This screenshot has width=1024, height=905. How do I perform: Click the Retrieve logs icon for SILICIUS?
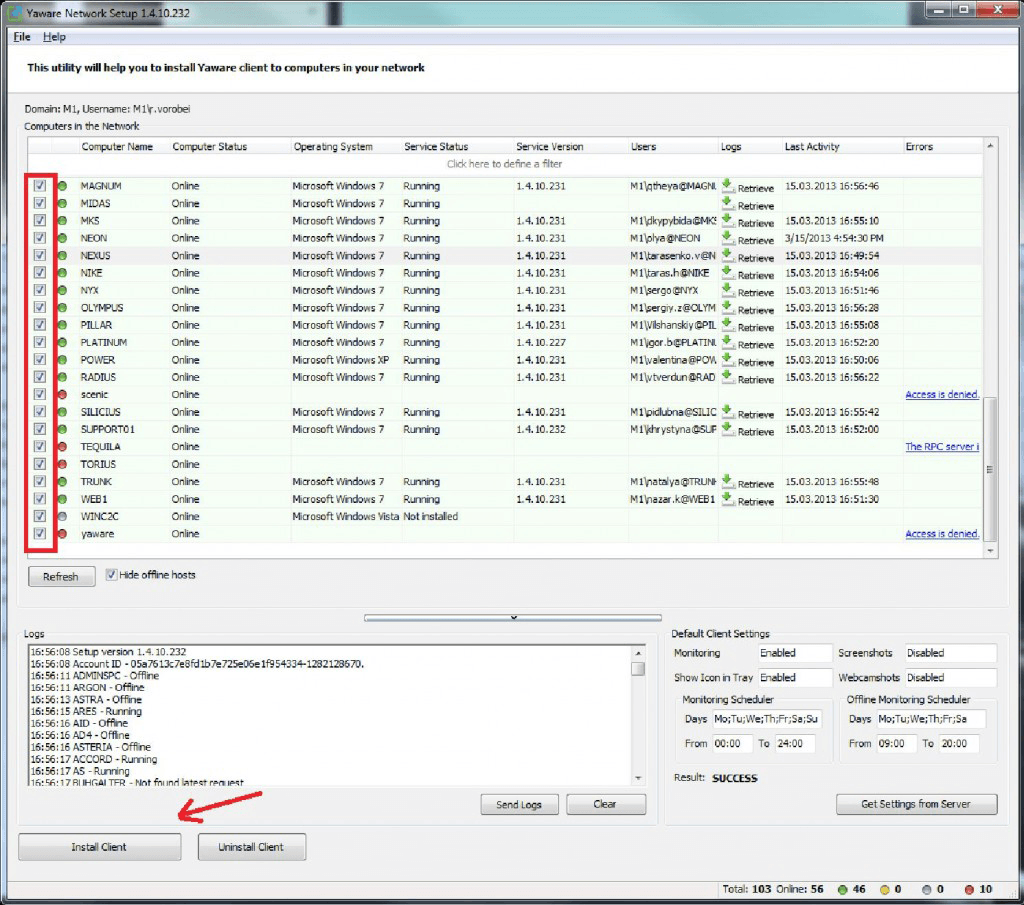[727, 412]
